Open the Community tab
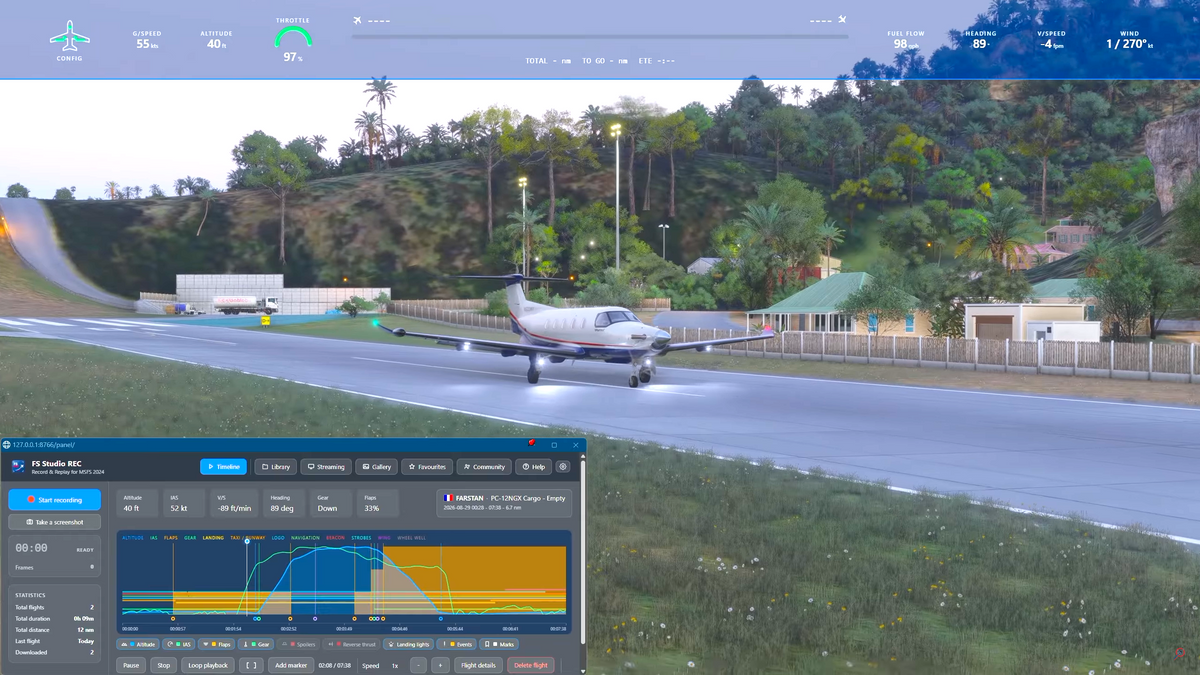 [x=484, y=467]
